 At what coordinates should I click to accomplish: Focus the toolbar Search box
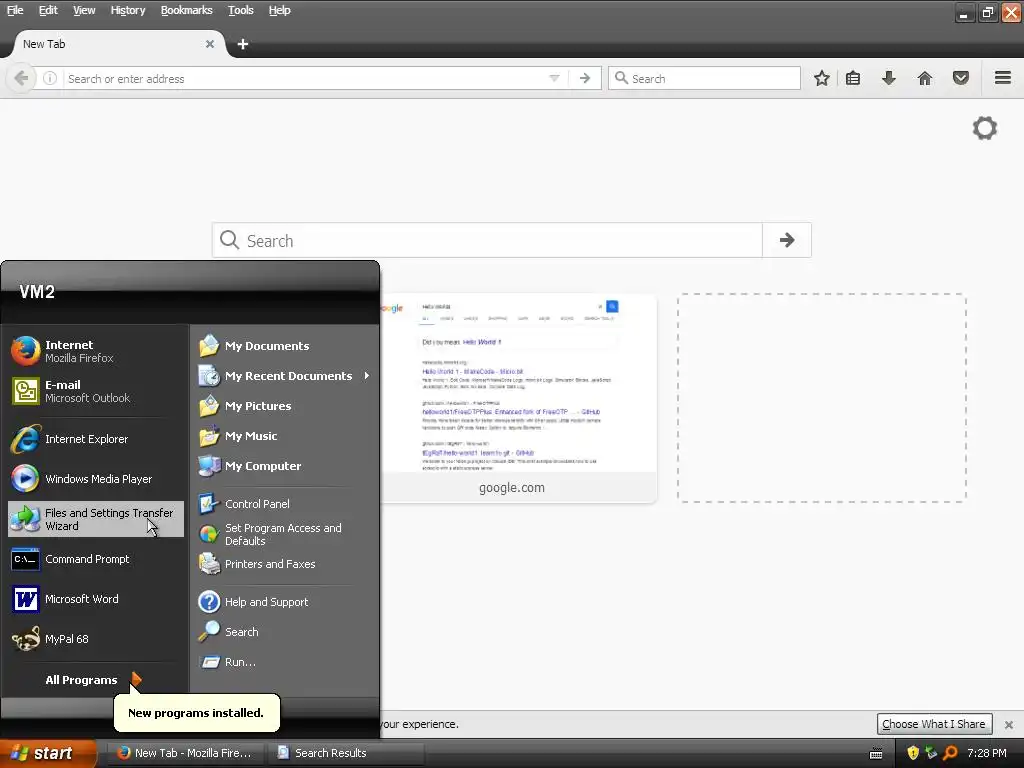[x=704, y=78]
